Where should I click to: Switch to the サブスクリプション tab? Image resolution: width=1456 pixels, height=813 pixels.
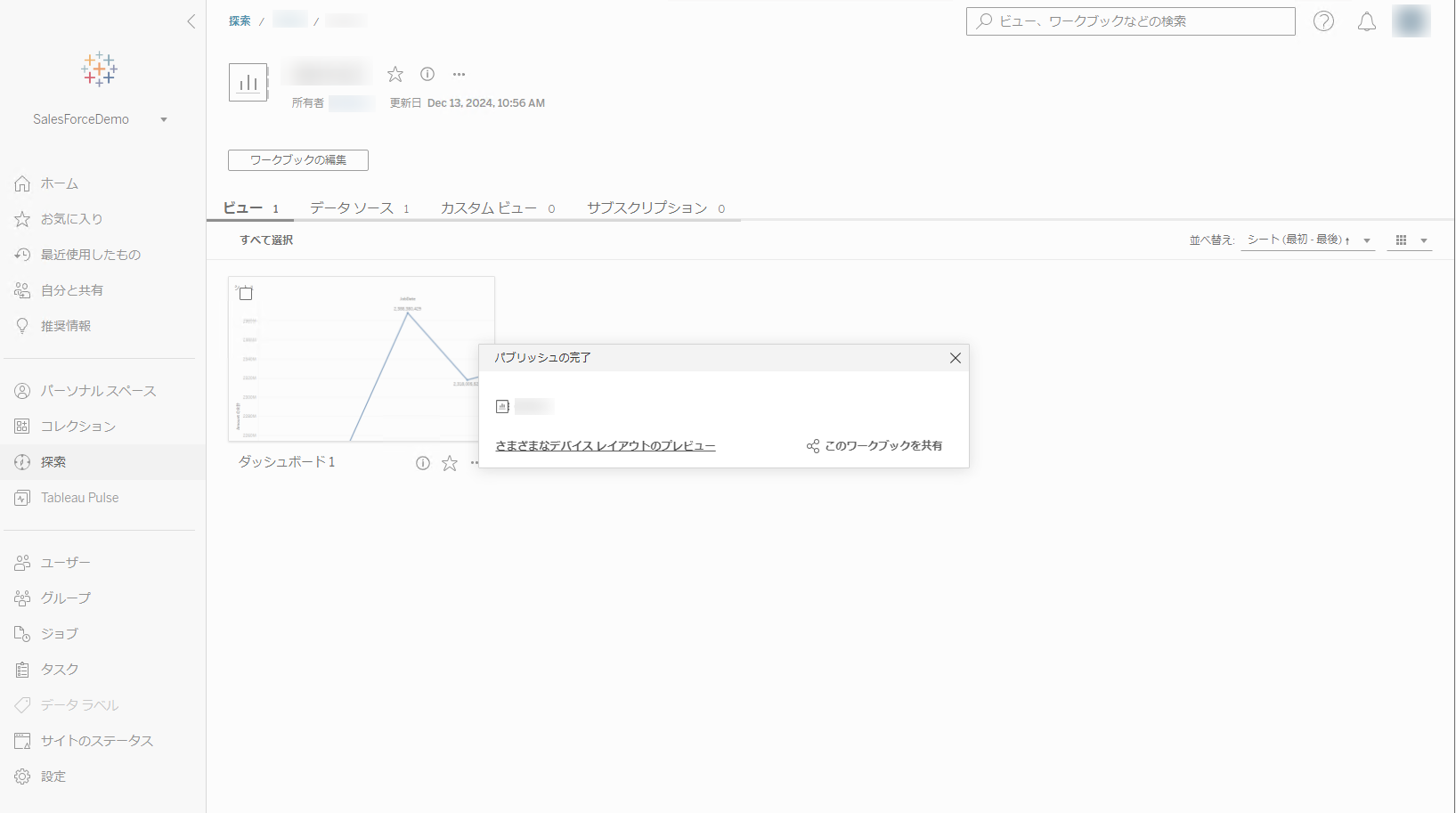(x=646, y=207)
